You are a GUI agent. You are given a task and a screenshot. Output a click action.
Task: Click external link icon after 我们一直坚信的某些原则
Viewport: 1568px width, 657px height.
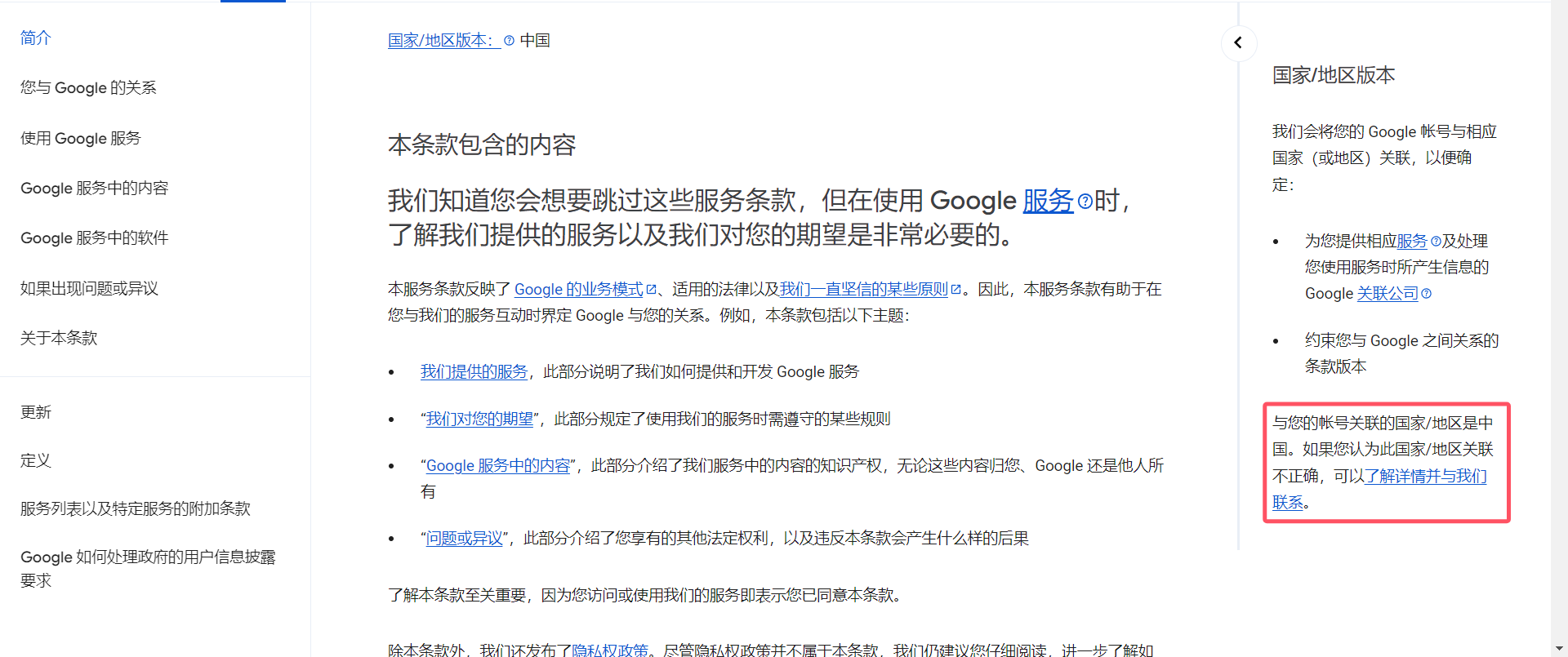pos(955,290)
